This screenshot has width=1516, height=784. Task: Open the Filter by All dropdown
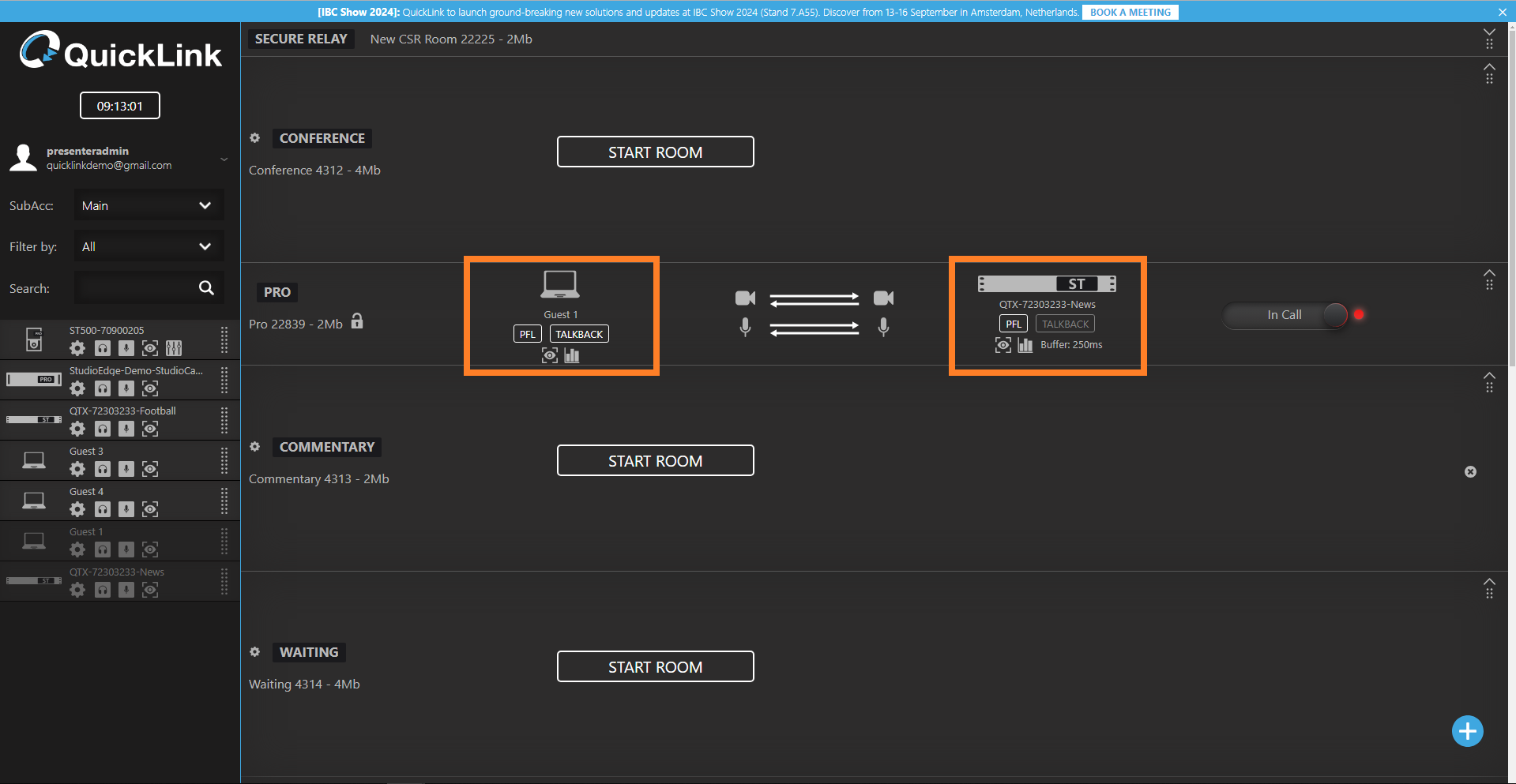(x=149, y=246)
